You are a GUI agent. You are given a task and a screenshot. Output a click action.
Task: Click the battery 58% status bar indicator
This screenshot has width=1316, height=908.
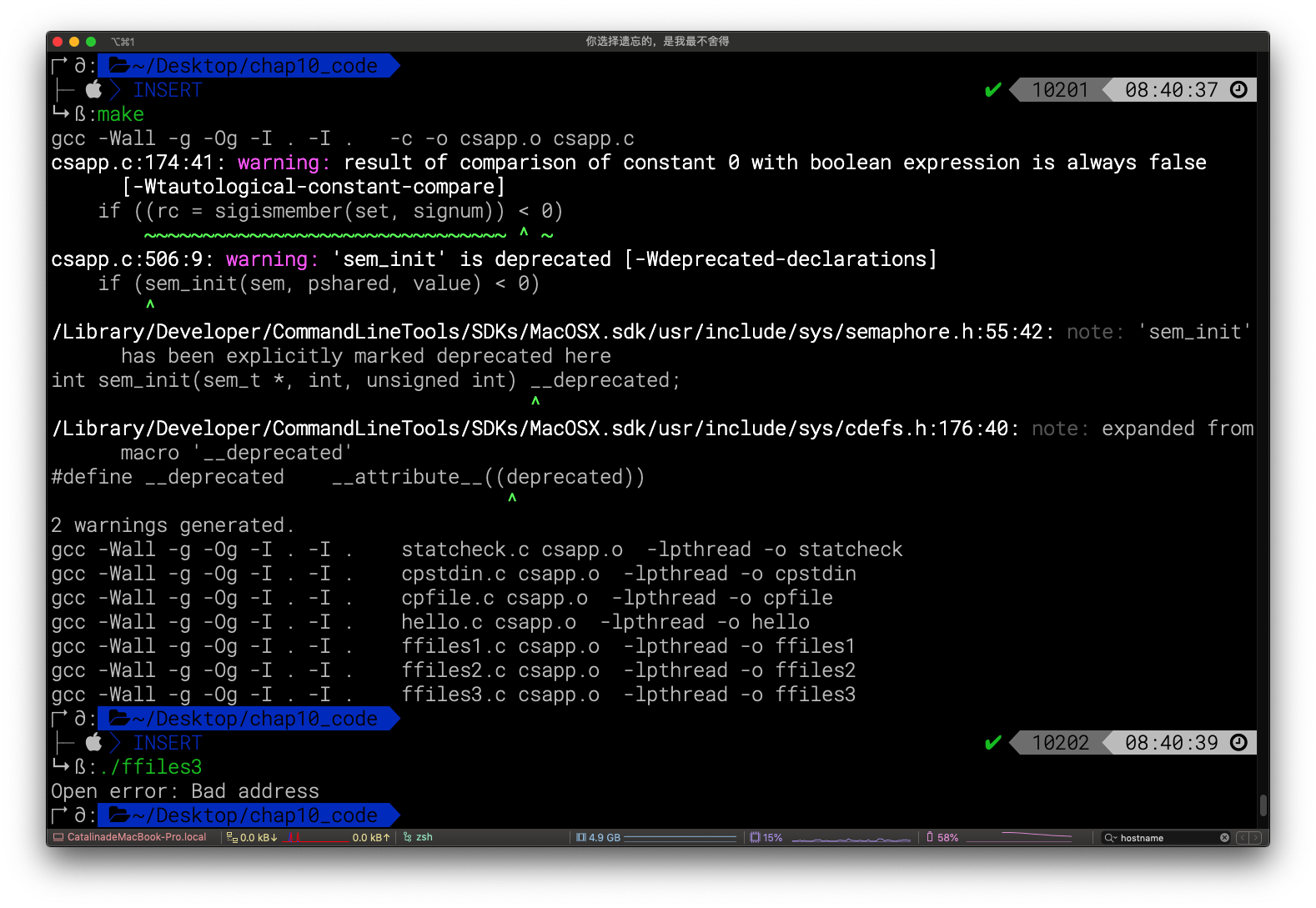942,838
